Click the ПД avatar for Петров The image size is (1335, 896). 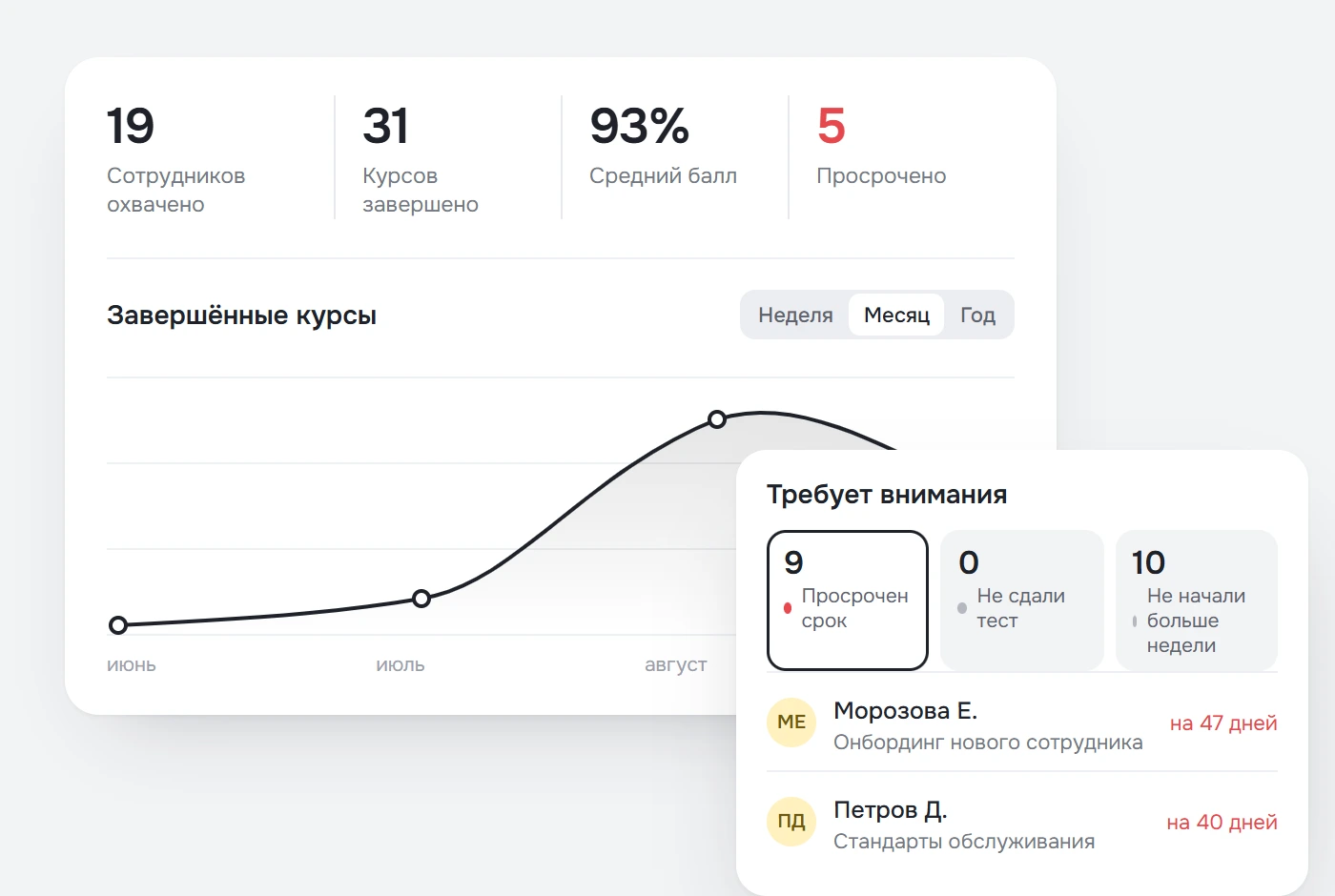click(791, 822)
